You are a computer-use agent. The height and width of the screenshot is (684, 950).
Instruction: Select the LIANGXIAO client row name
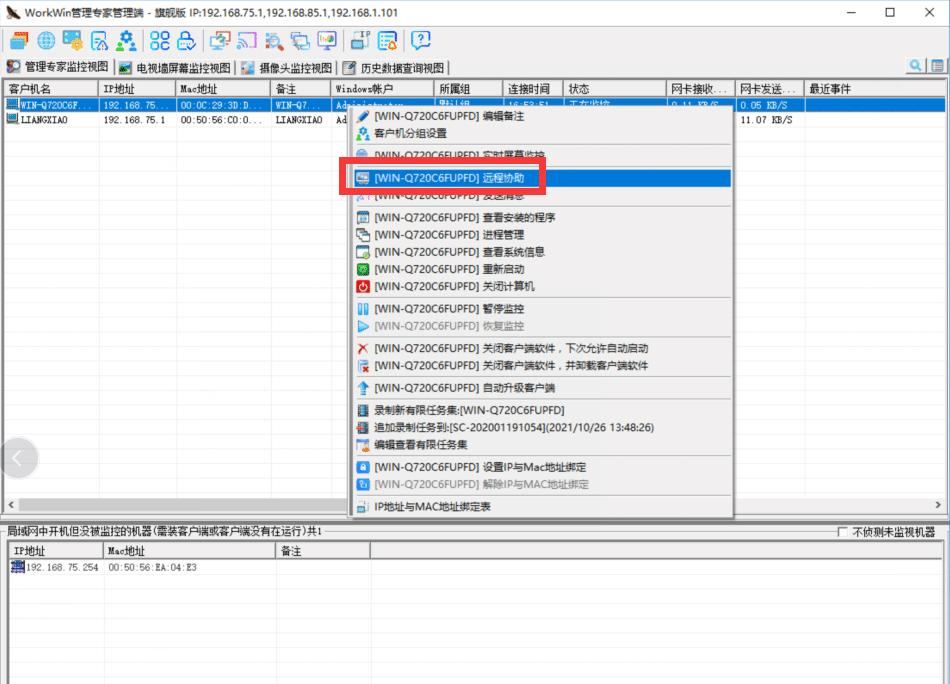(44, 120)
